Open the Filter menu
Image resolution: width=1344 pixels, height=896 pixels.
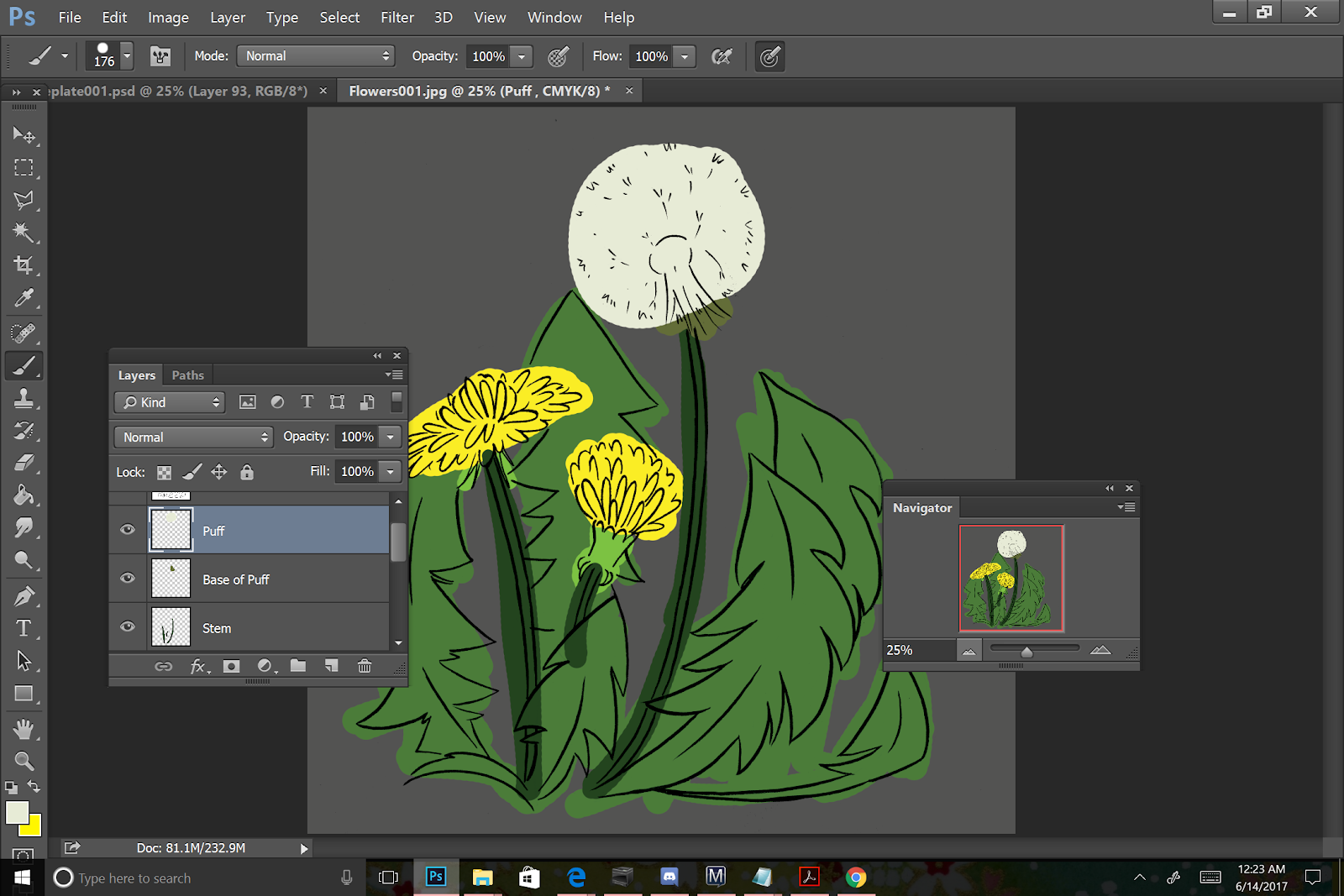(x=396, y=18)
